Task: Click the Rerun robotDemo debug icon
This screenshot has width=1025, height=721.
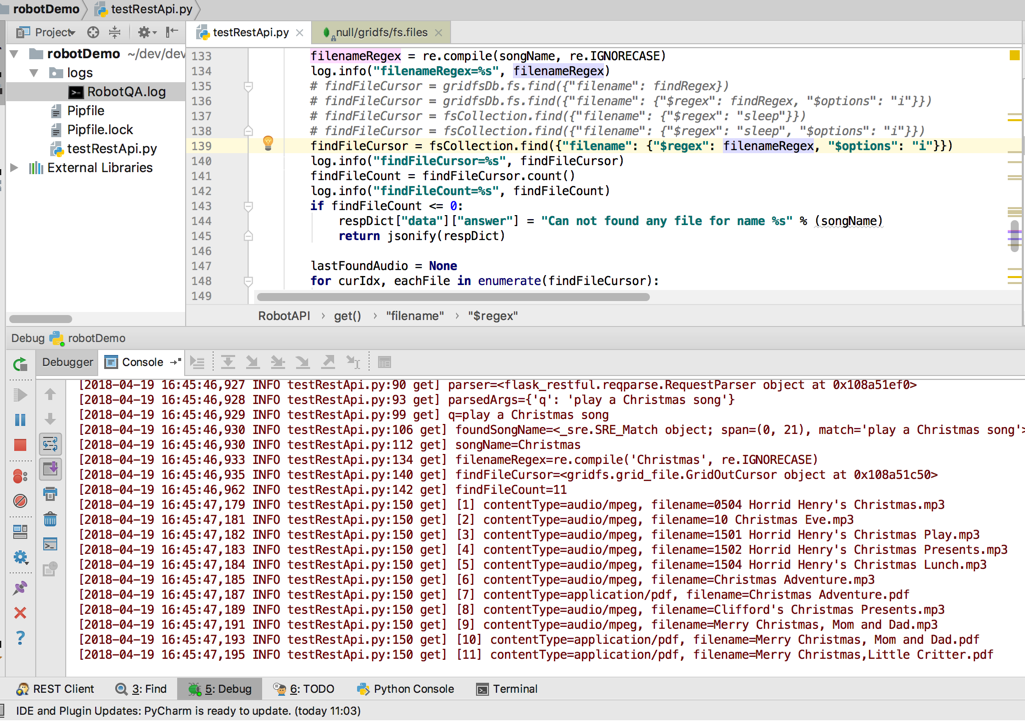Action: 20,365
